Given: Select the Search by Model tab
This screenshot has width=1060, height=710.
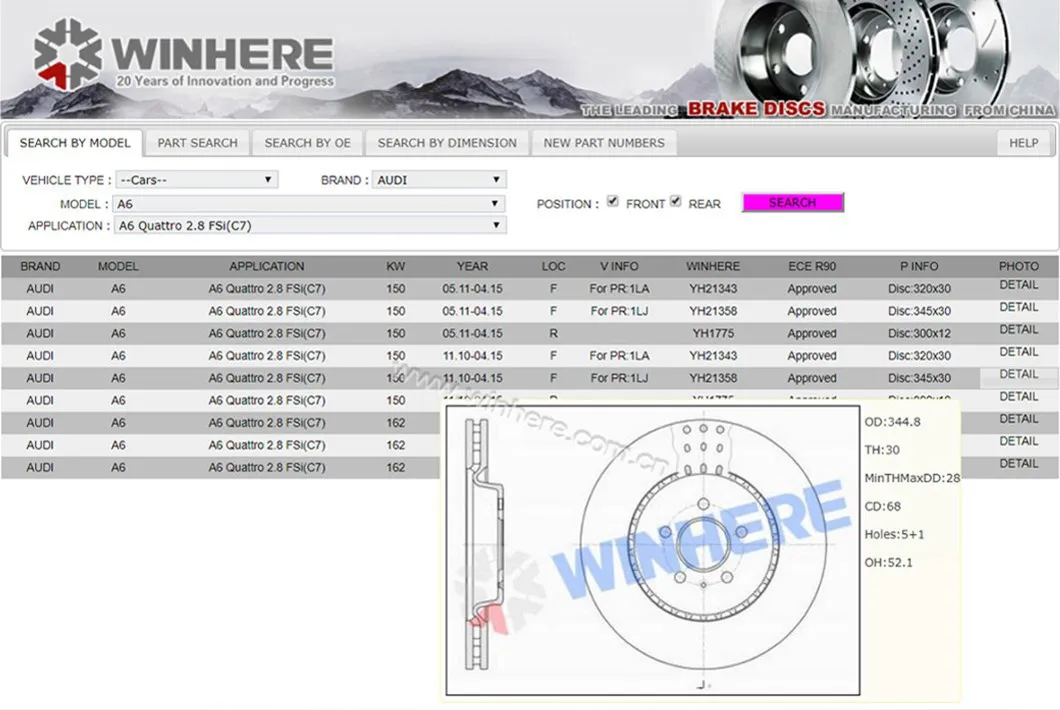Looking at the screenshot, I should (75, 143).
